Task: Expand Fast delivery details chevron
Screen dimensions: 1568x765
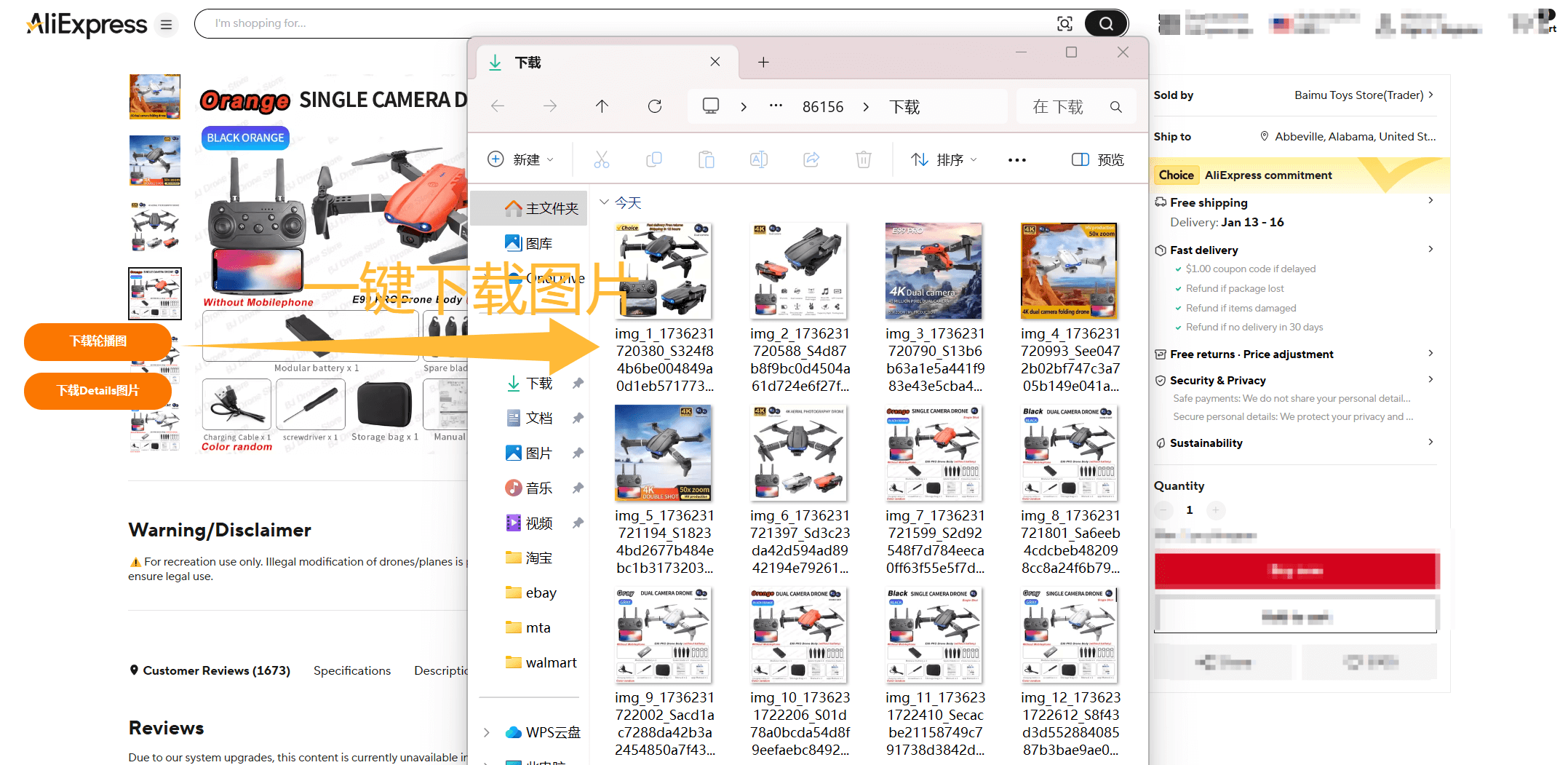Action: point(1430,249)
